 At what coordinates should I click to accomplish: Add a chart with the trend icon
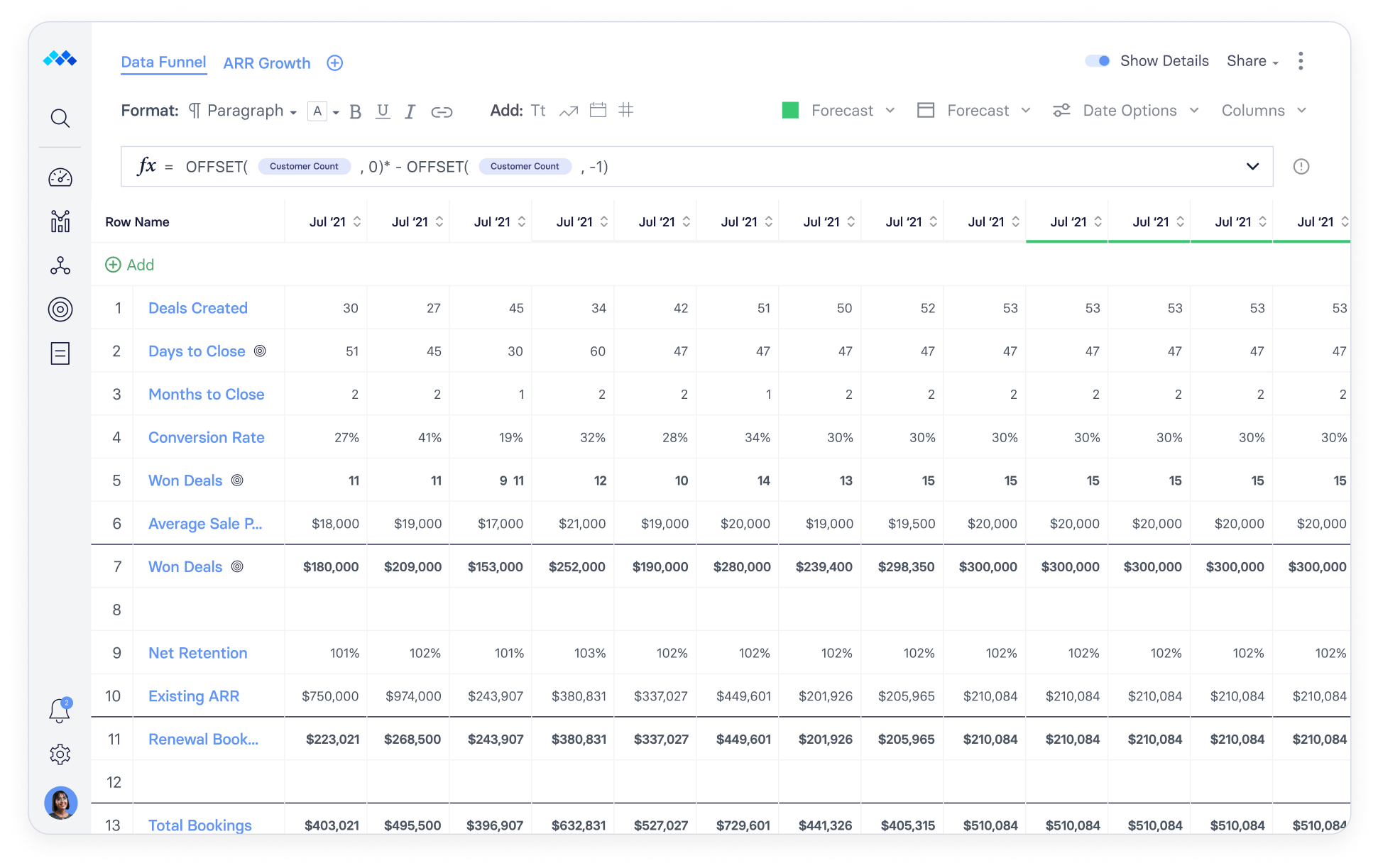point(567,111)
